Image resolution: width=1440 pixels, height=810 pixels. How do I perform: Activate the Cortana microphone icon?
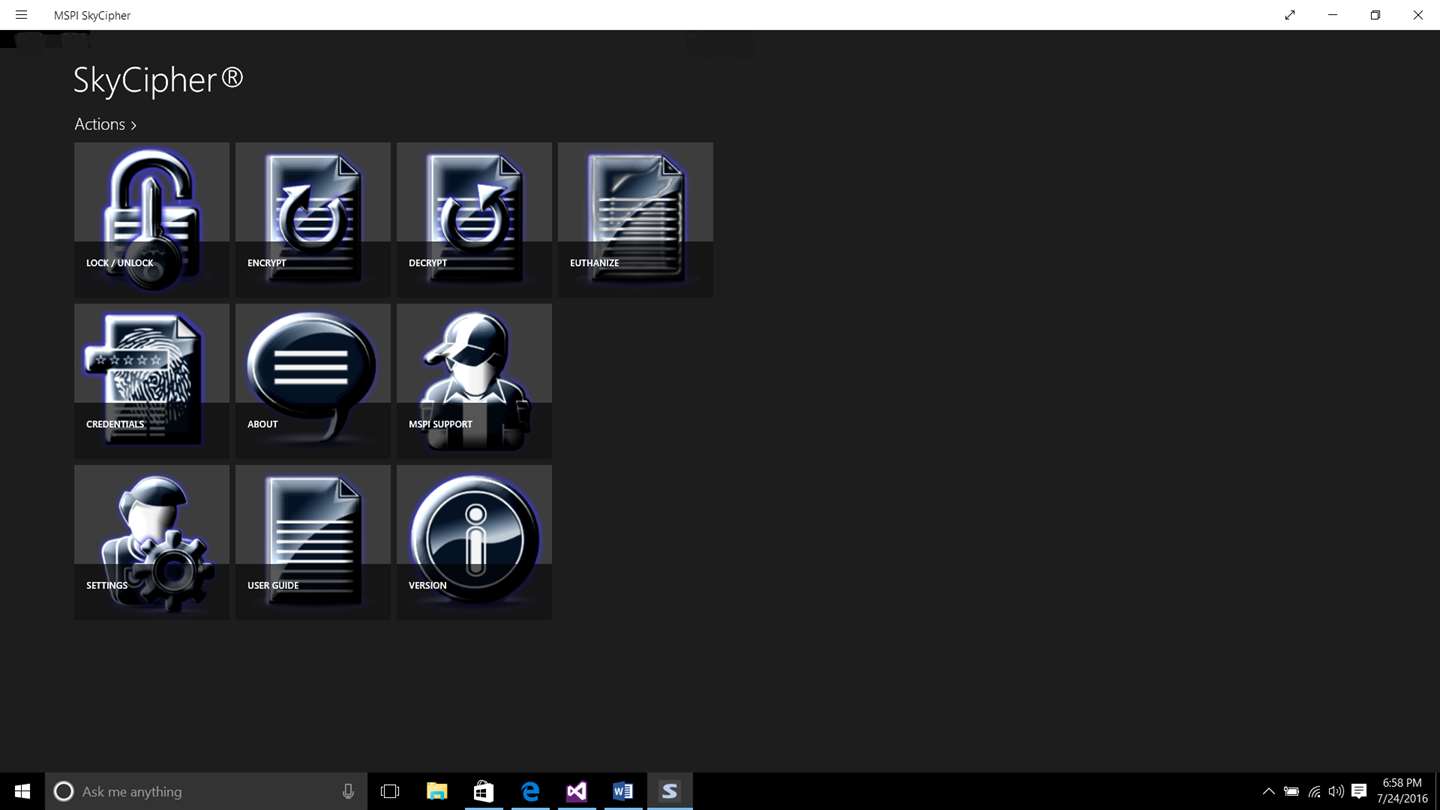click(x=348, y=791)
